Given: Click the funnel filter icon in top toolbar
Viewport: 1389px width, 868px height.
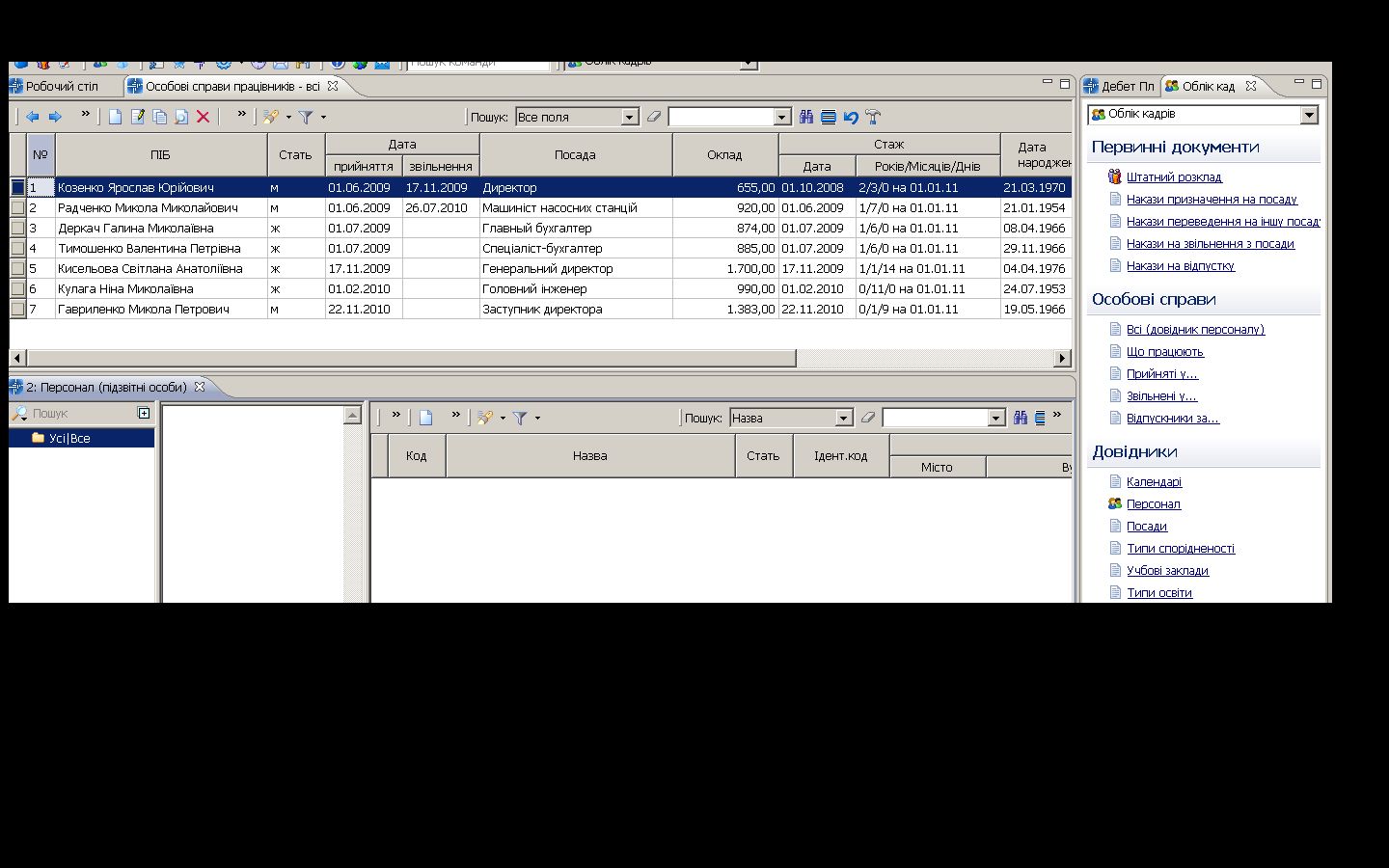Looking at the screenshot, I should point(306,117).
